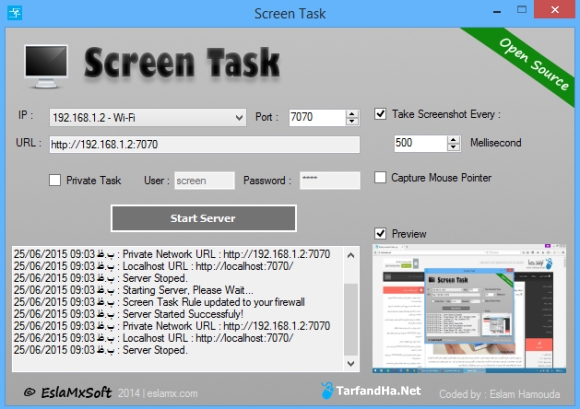Select the first Private Network URL log line
The image size is (580, 409).
(172, 254)
